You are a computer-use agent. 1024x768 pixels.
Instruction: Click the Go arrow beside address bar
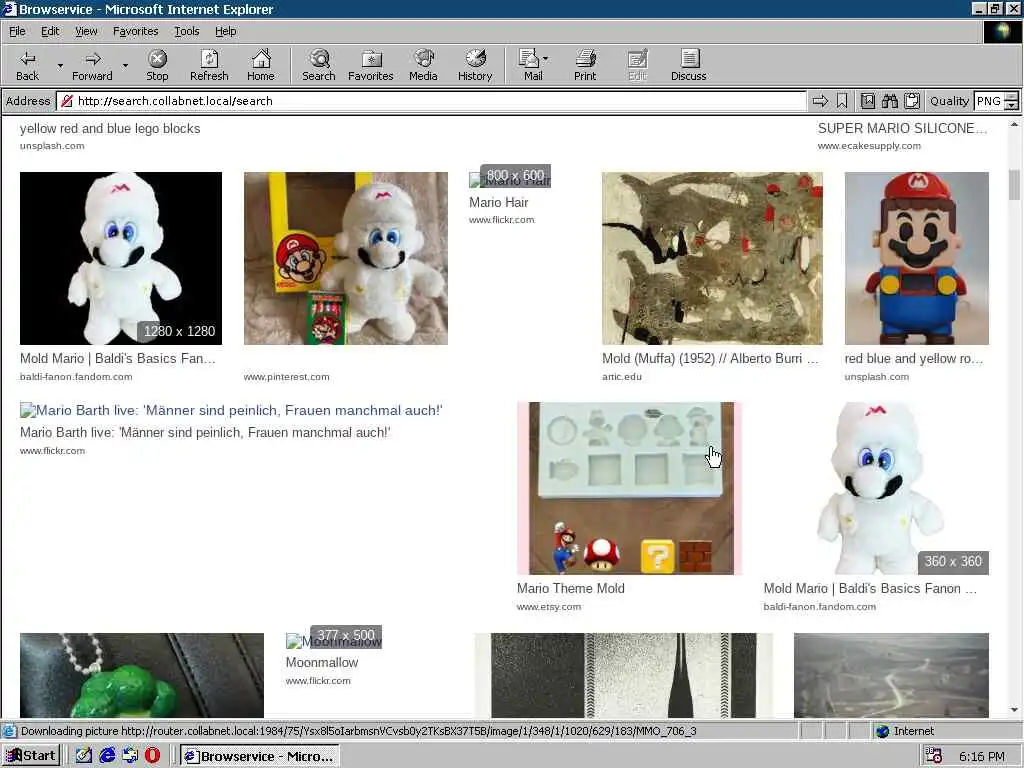pos(820,101)
